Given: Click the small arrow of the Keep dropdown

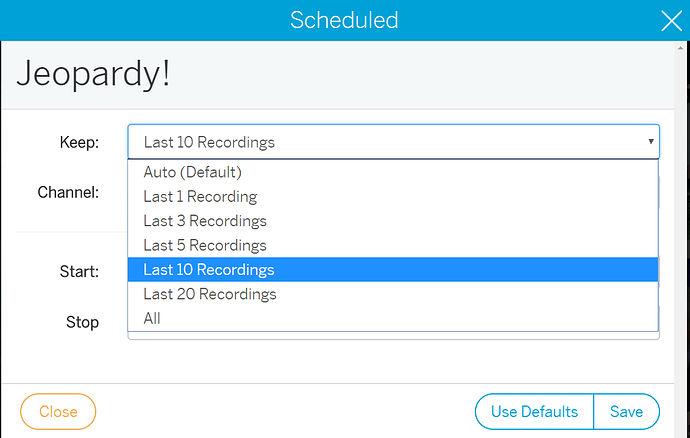Looking at the screenshot, I should click(650, 142).
